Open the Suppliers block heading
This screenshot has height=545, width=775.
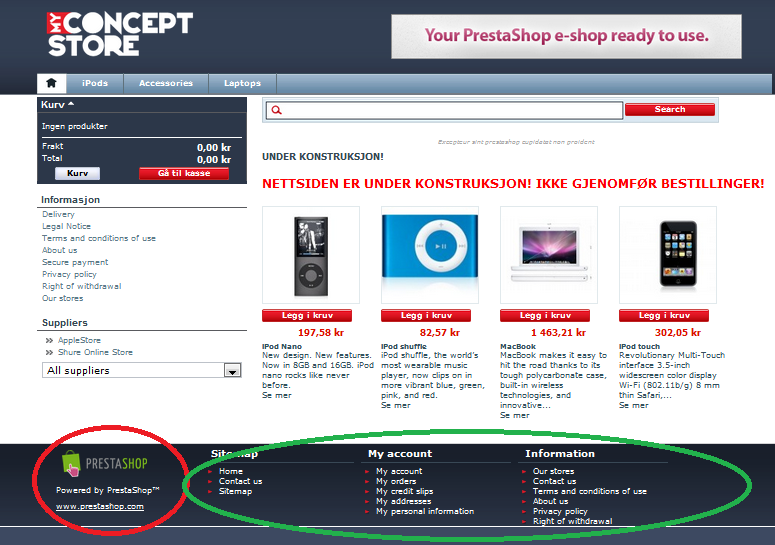click(65, 322)
